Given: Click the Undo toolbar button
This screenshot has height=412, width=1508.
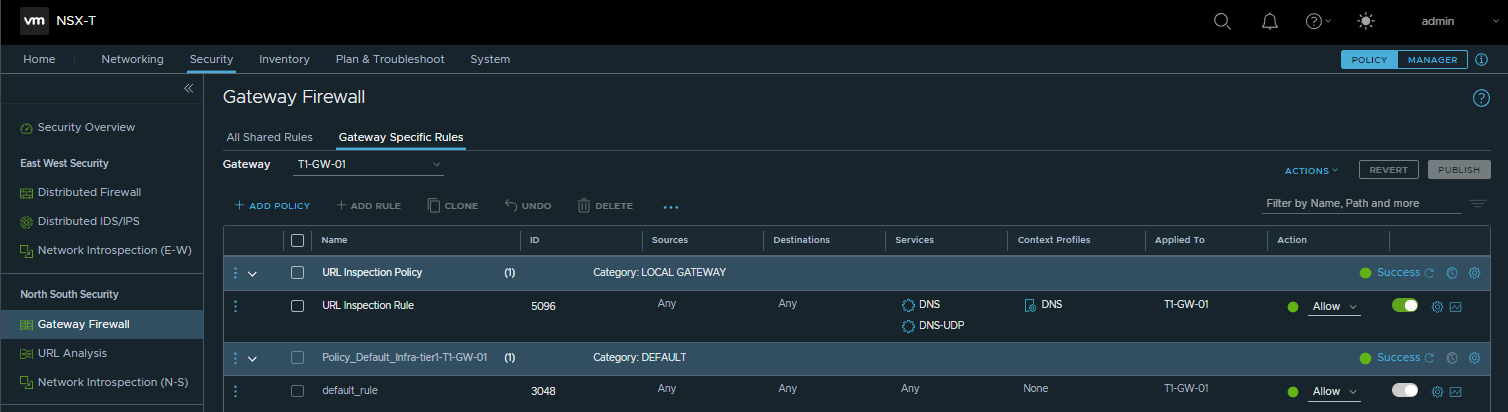Looking at the screenshot, I should point(528,206).
